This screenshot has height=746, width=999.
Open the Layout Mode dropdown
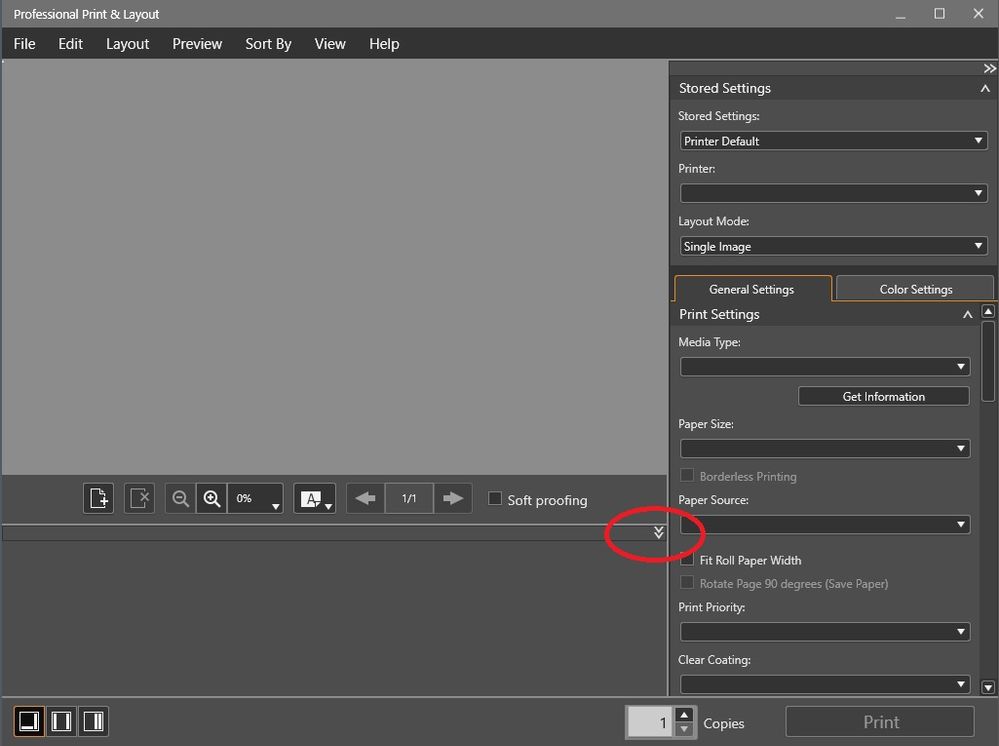(x=833, y=246)
